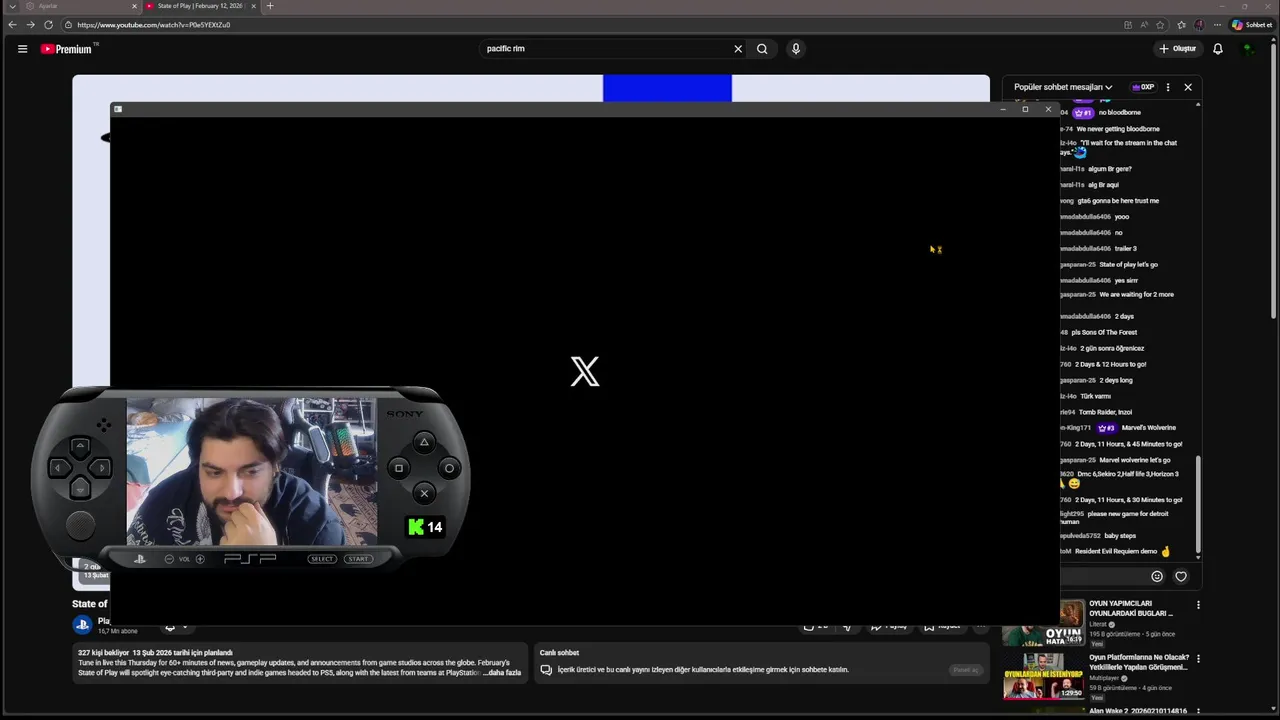Open 'Alan Wake 2_20260210114816' video title

(1138, 711)
